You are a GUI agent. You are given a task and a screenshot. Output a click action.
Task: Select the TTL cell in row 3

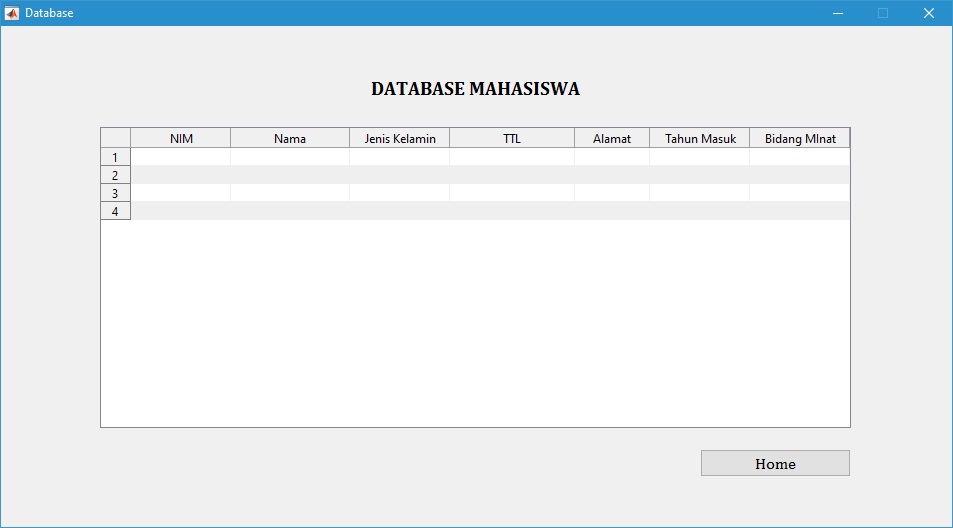tap(512, 193)
